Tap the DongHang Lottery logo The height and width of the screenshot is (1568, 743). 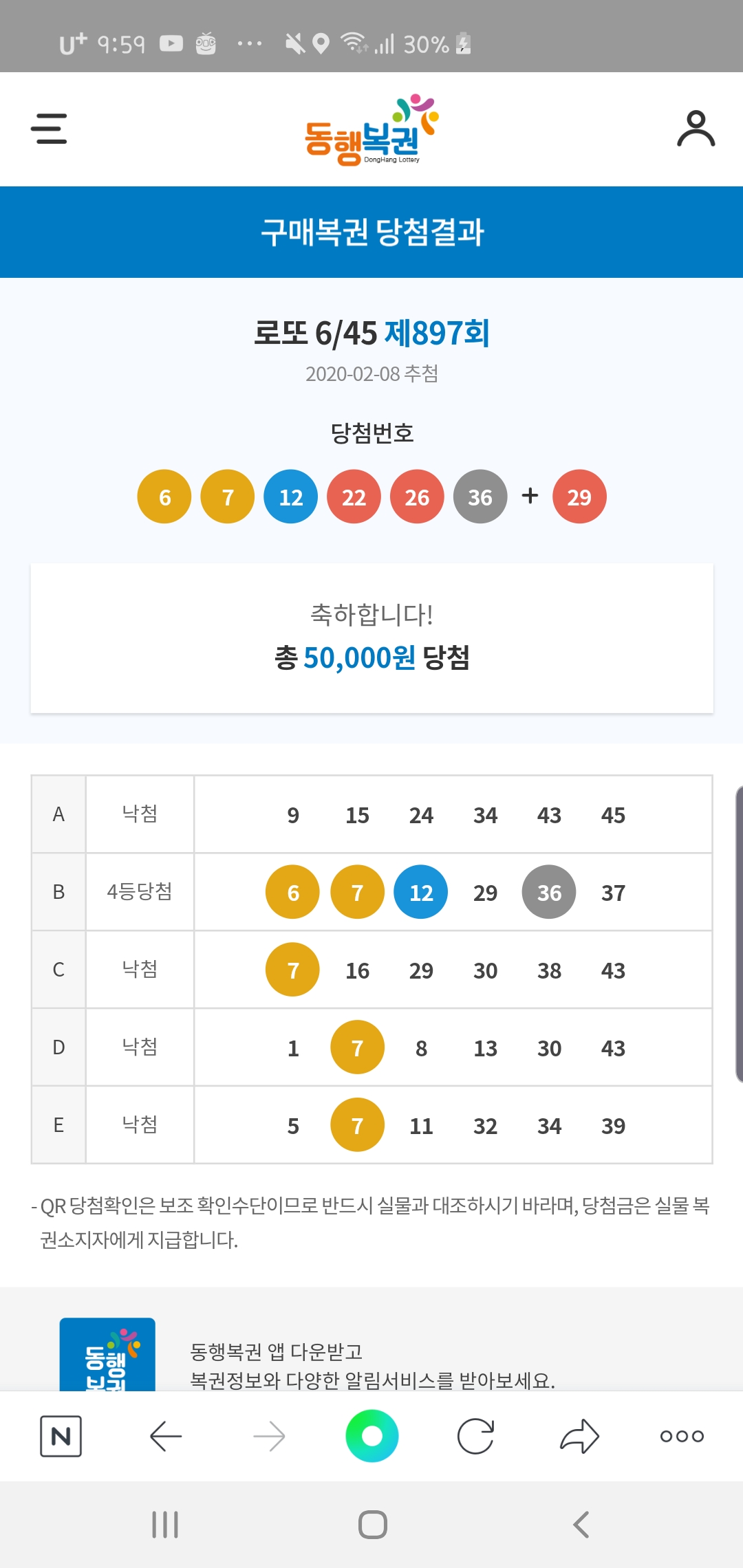371,130
